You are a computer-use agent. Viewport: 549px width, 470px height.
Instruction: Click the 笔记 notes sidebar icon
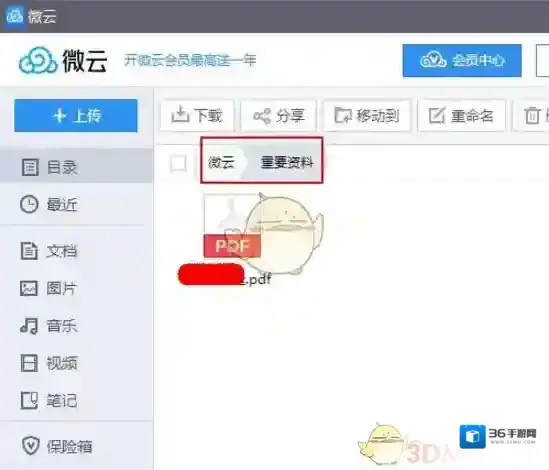pyautogui.click(x=29, y=400)
